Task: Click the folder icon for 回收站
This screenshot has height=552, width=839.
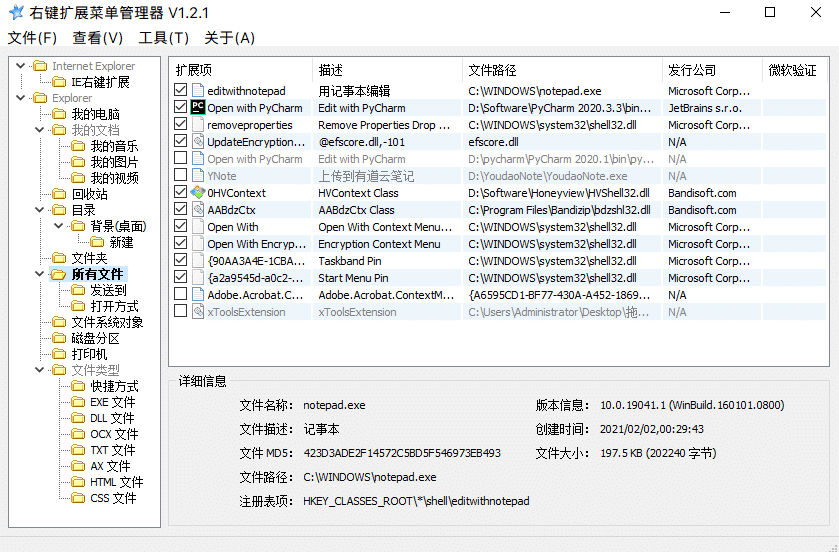Action: (x=59, y=194)
